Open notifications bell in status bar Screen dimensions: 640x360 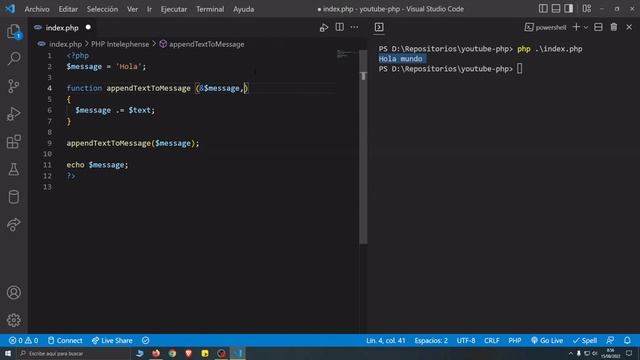(627, 340)
